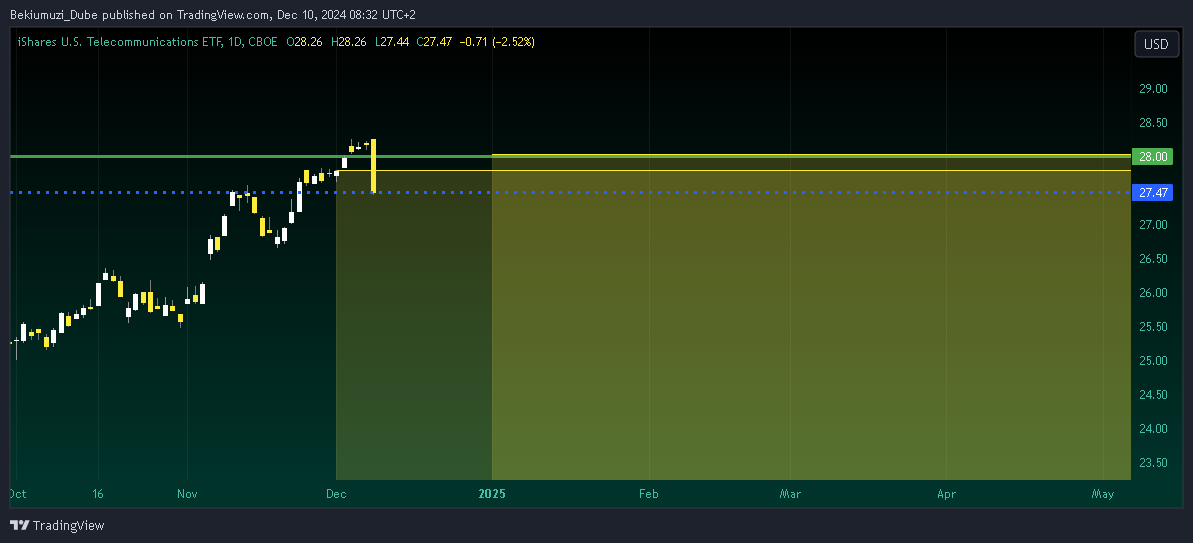Click the 26.50 price axis label
Image resolution: width=1193 pixels, height=543 pixels.
coord(1153,259)
